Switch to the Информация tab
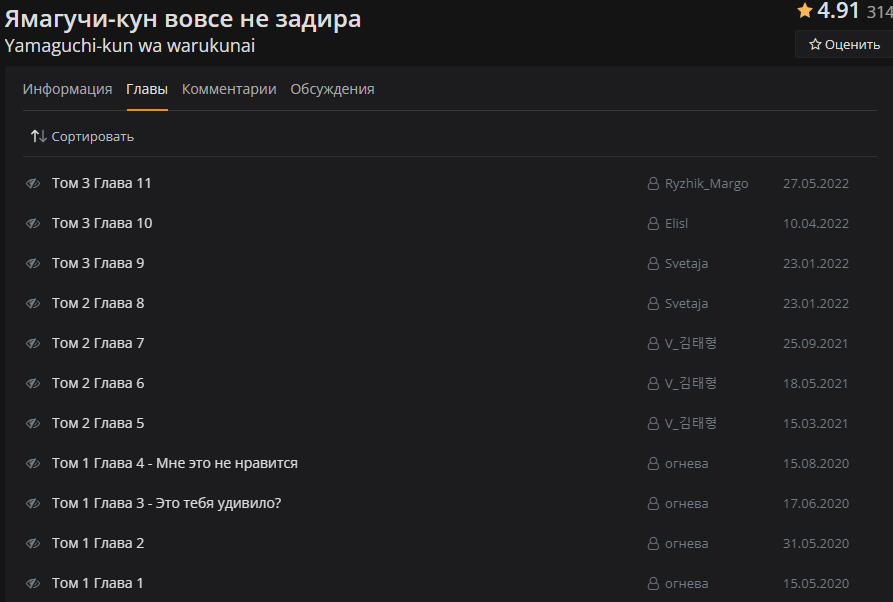Viewport: 893px width, 602px height. pyautogui.click(x=67, y=89)
